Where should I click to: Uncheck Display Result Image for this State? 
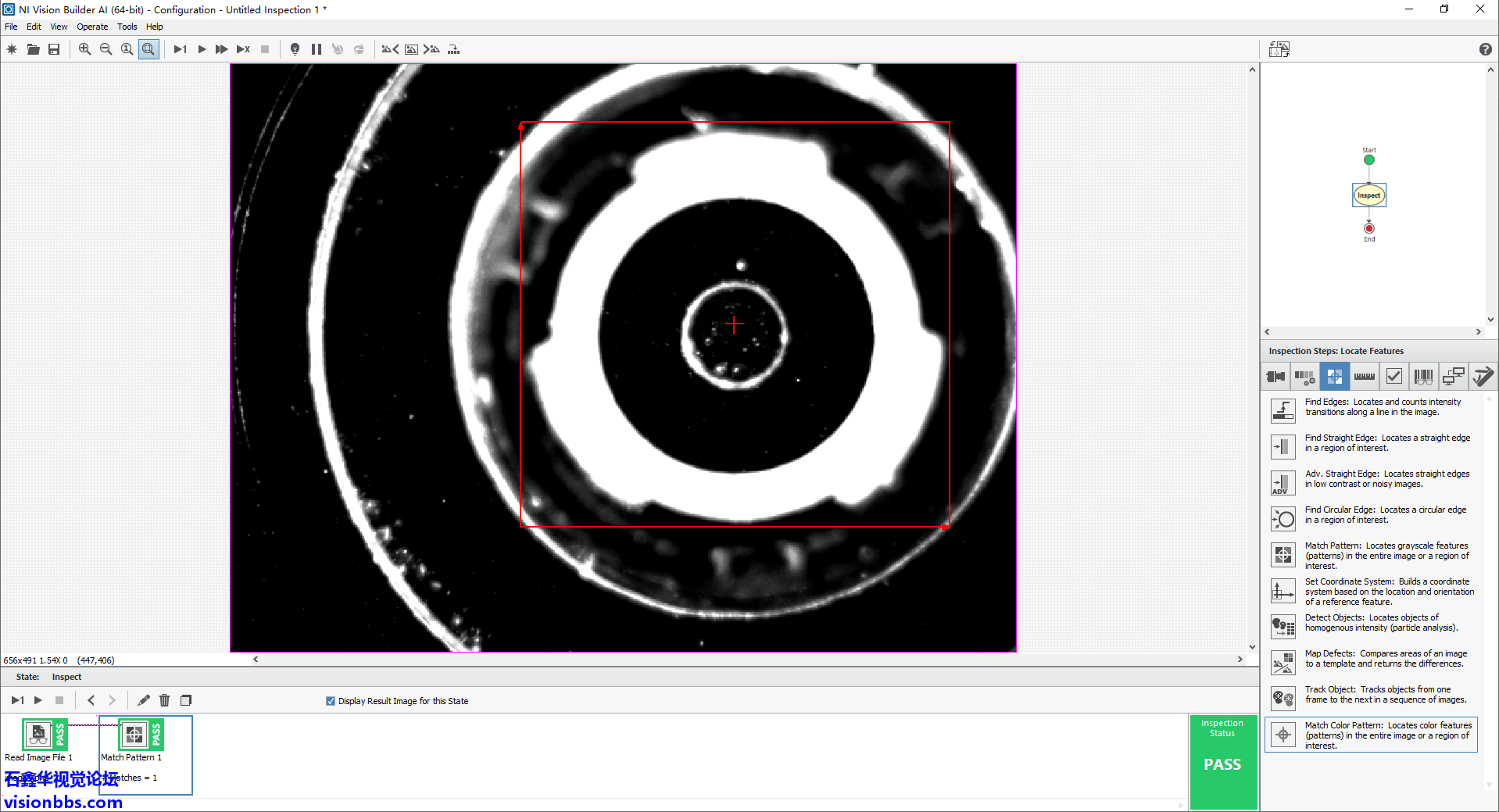(331, 701)
